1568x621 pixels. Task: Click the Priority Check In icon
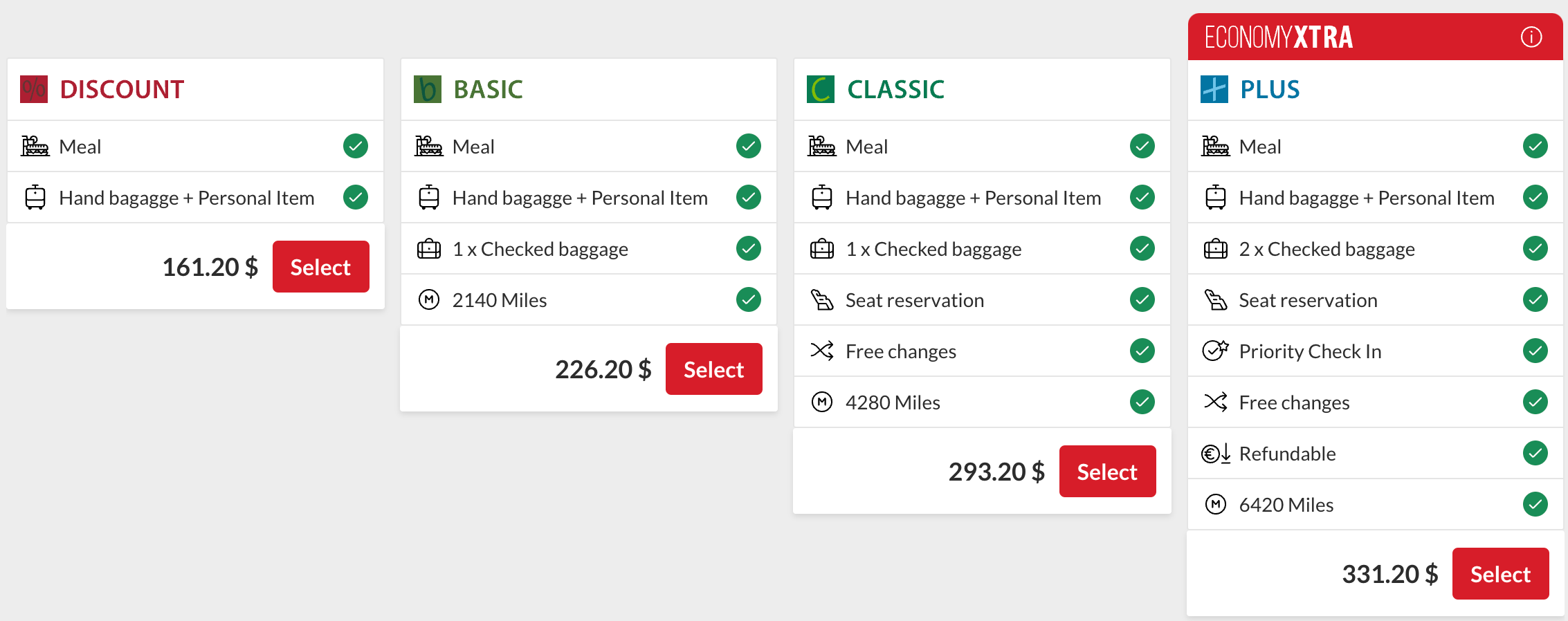tap(1215, 351)
